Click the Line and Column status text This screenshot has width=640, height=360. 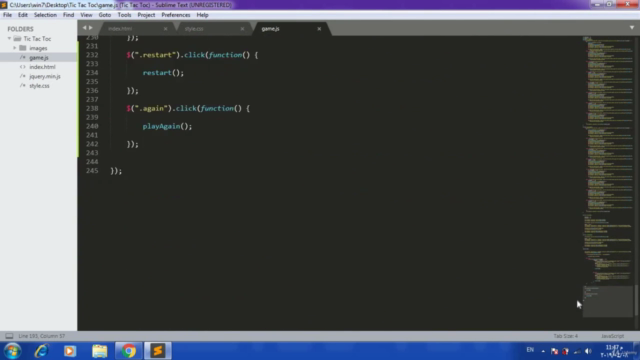pos(42,336)
